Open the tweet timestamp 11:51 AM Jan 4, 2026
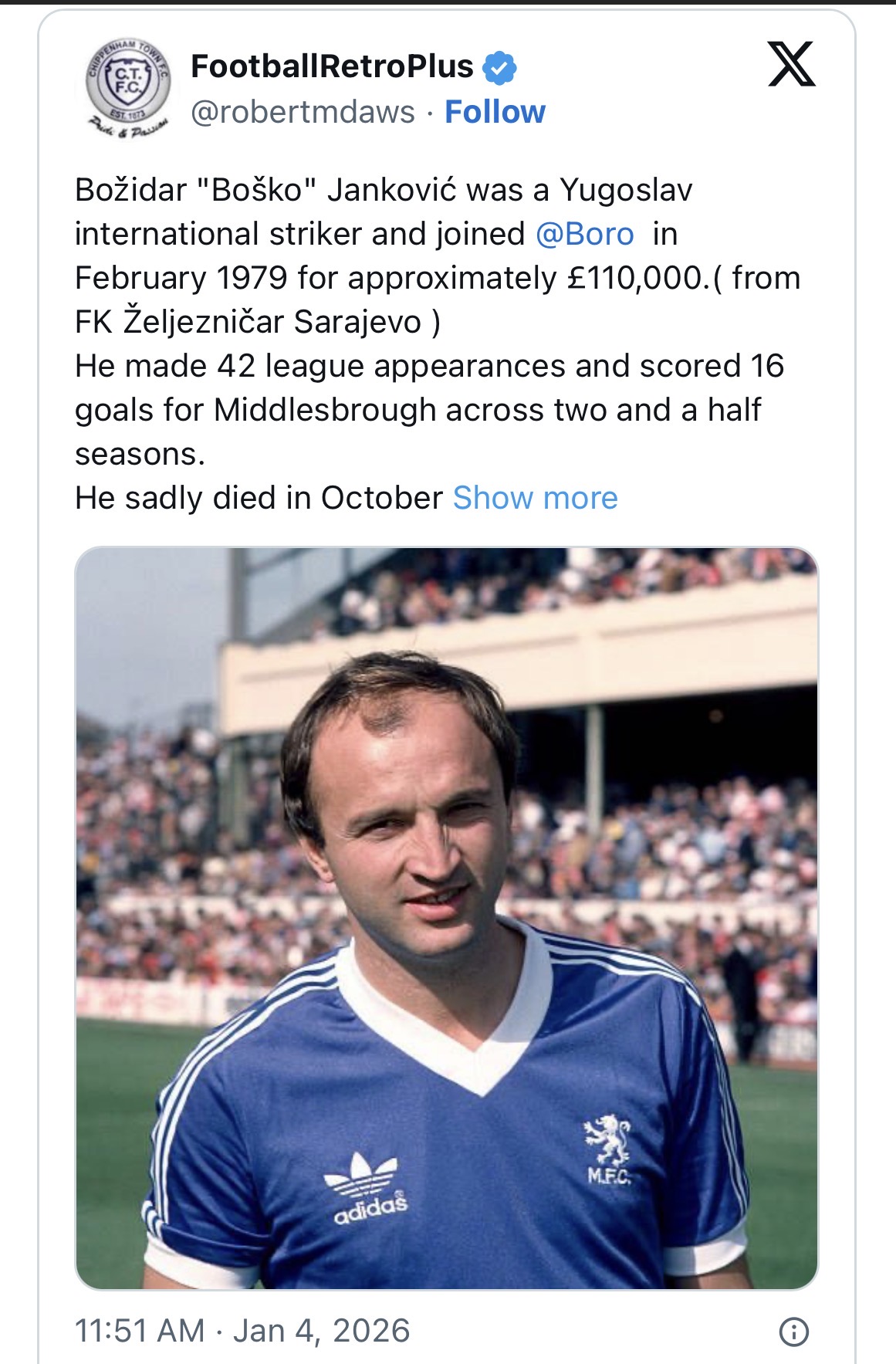The height and width of the screenshot is (1364, 896). [242, 1331]
